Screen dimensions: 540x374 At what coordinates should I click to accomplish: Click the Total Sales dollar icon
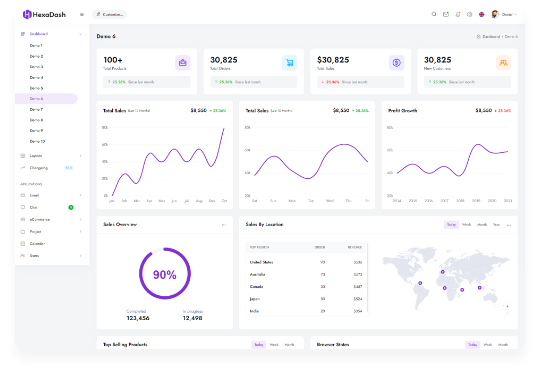click(396, 63)
